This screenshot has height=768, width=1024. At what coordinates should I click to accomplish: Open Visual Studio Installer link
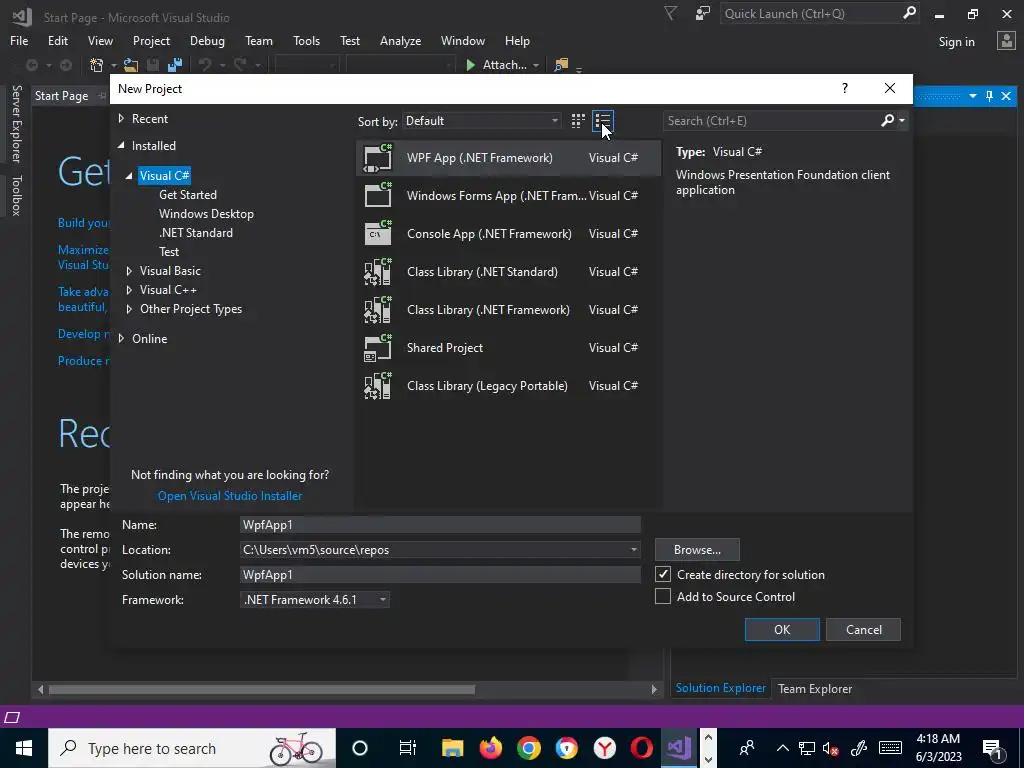230,496
